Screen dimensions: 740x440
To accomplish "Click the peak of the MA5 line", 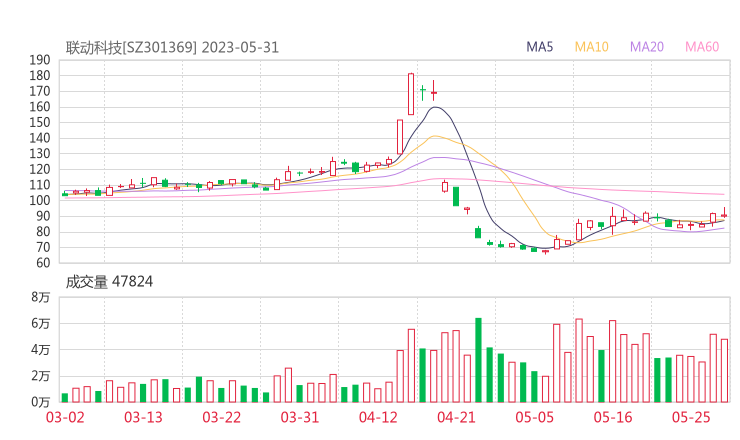I will [435, 107].
